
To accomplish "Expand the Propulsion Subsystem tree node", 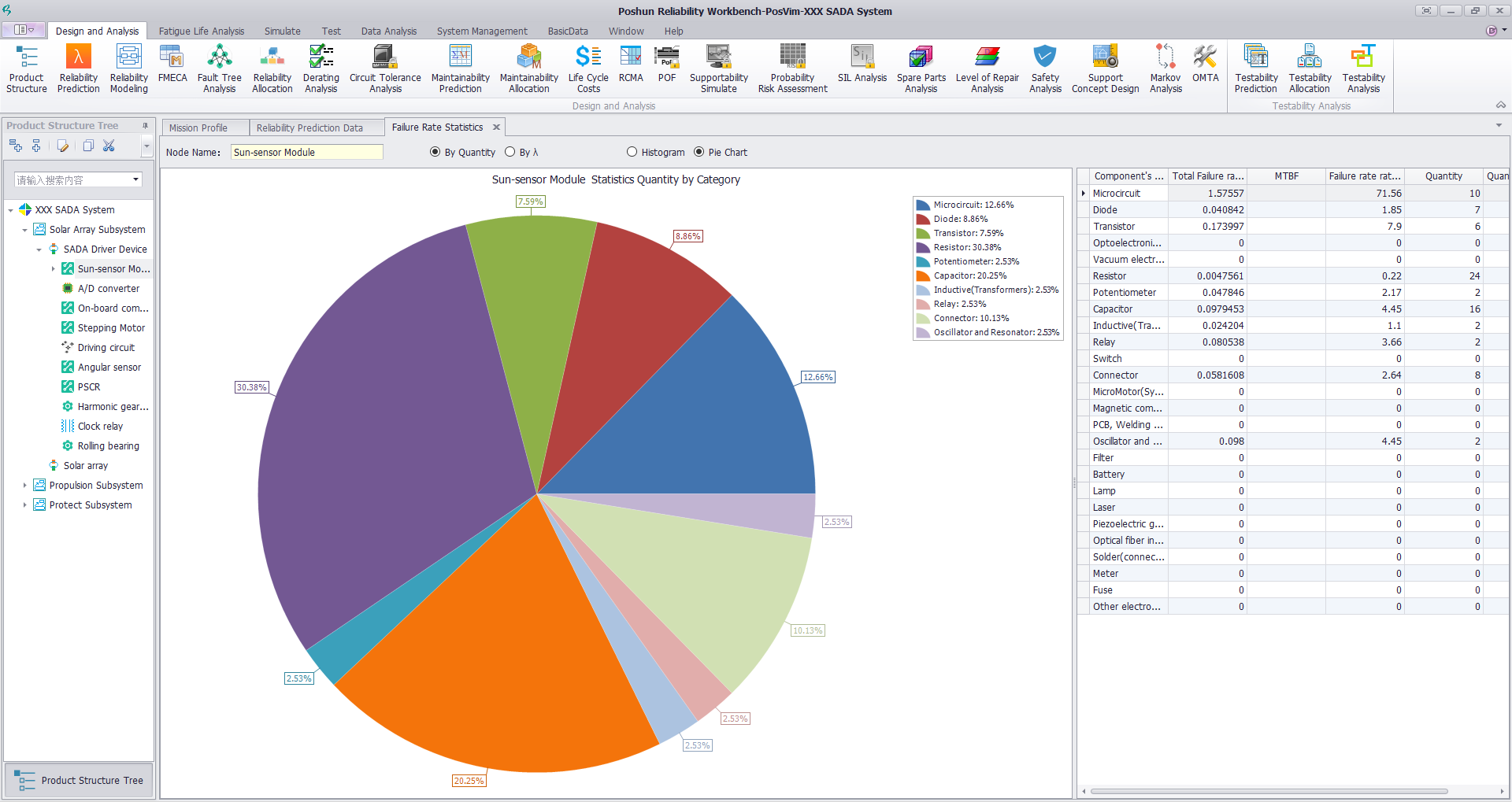I will [24, 486].
